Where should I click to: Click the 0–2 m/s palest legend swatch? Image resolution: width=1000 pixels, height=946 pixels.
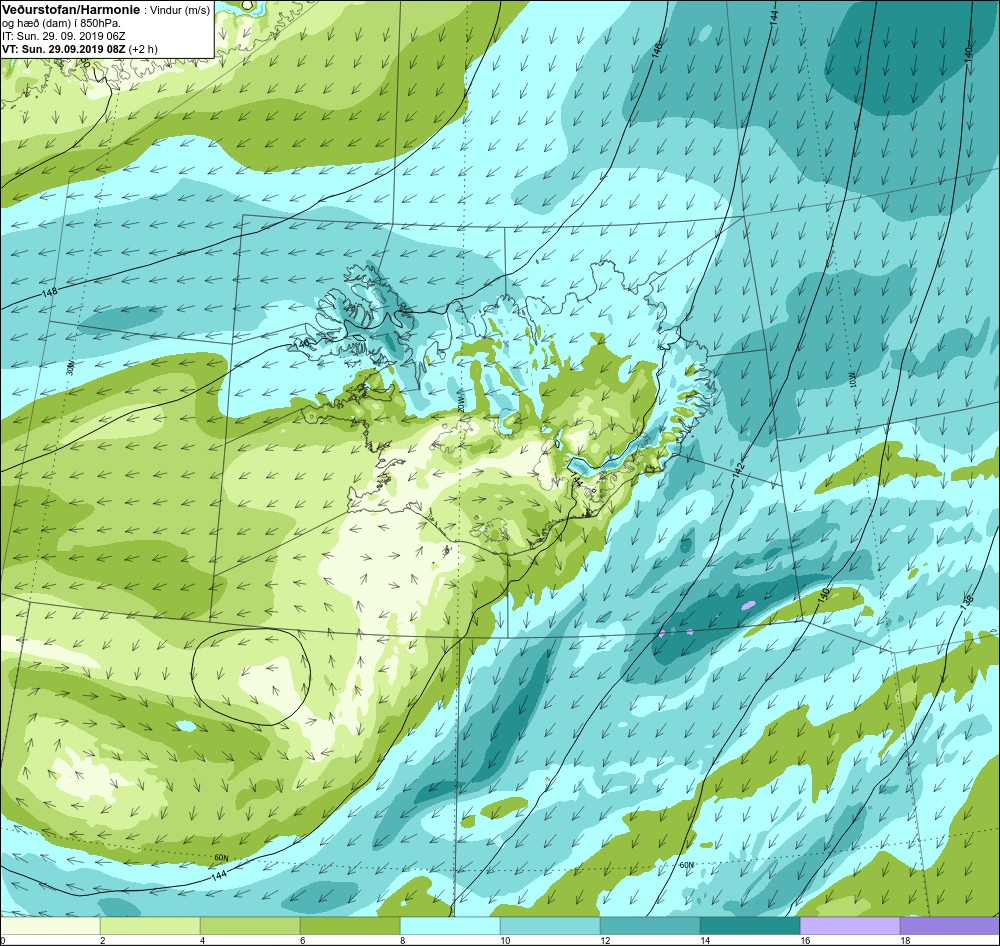[50, 926]
